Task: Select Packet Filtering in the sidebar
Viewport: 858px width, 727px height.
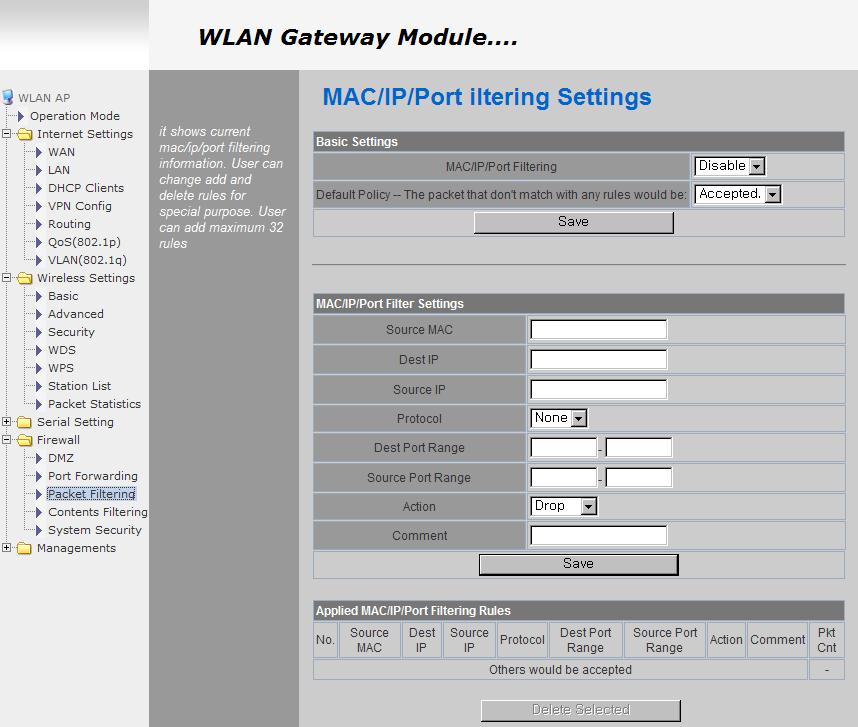Action: [92, 494]
